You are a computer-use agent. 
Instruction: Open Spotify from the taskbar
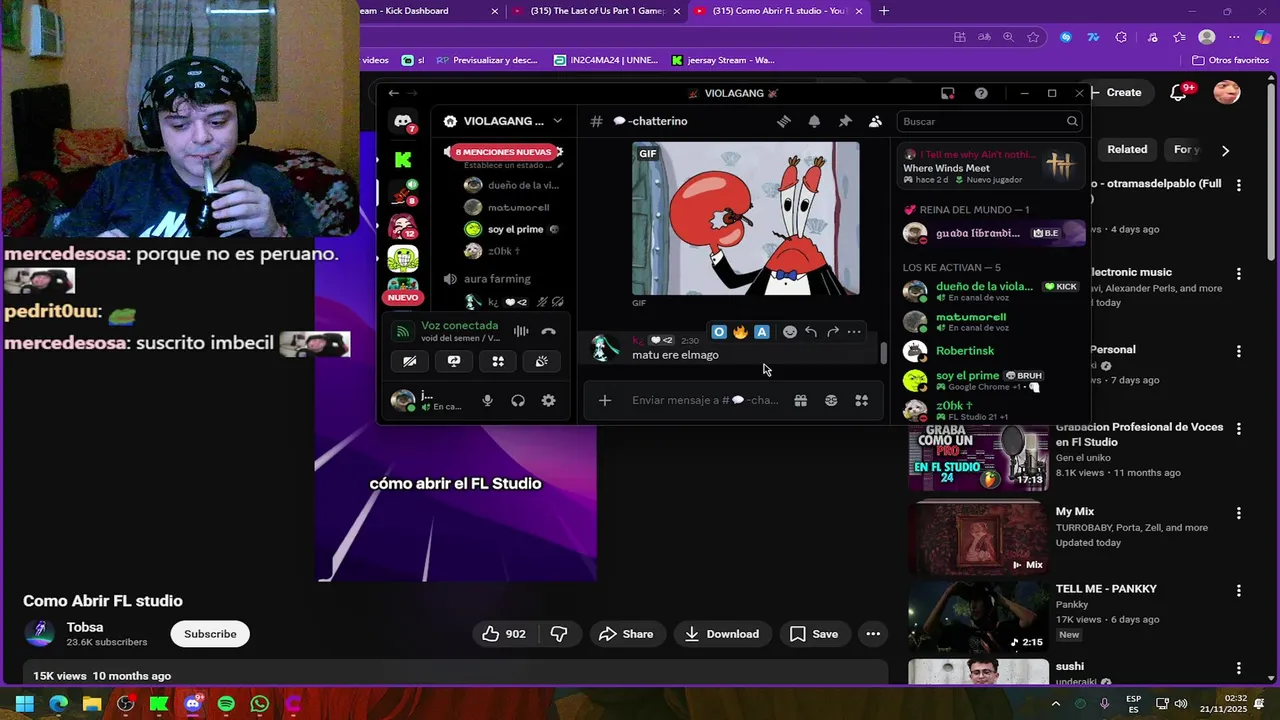click(x=226, y=704)
